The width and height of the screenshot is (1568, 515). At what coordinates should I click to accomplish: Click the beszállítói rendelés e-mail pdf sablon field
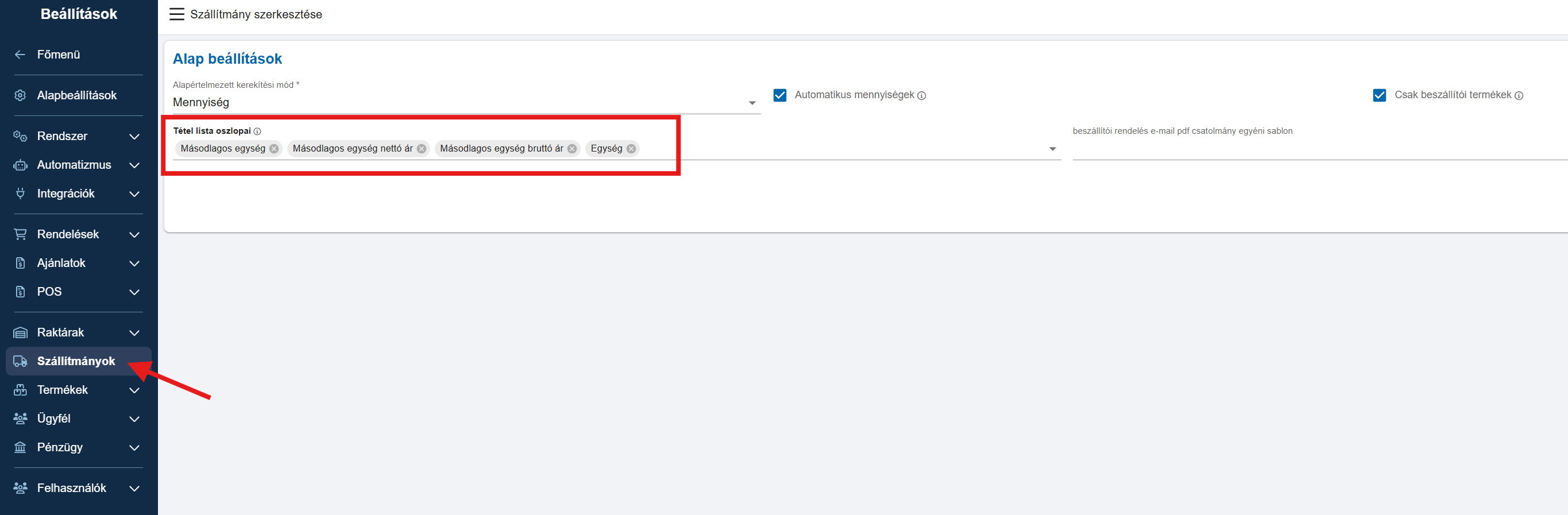[1320, 149]
